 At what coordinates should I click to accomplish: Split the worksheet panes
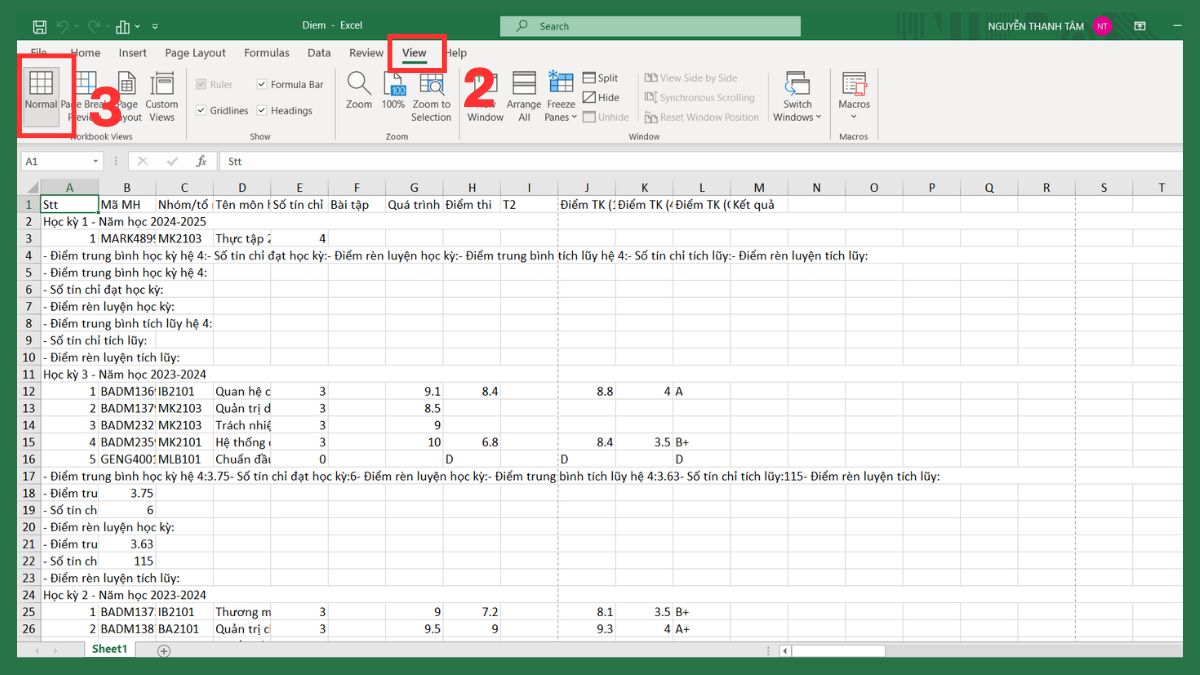click(600, 77)
